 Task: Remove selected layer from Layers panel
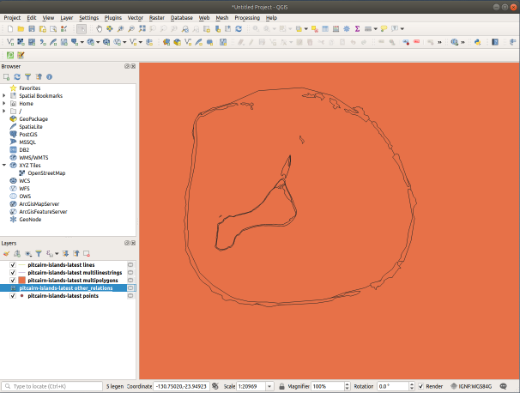click(x=87, y=254)
